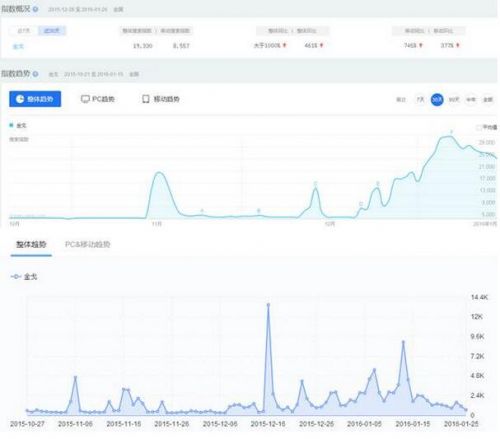Select the 90天 time range option

(454, 99)
